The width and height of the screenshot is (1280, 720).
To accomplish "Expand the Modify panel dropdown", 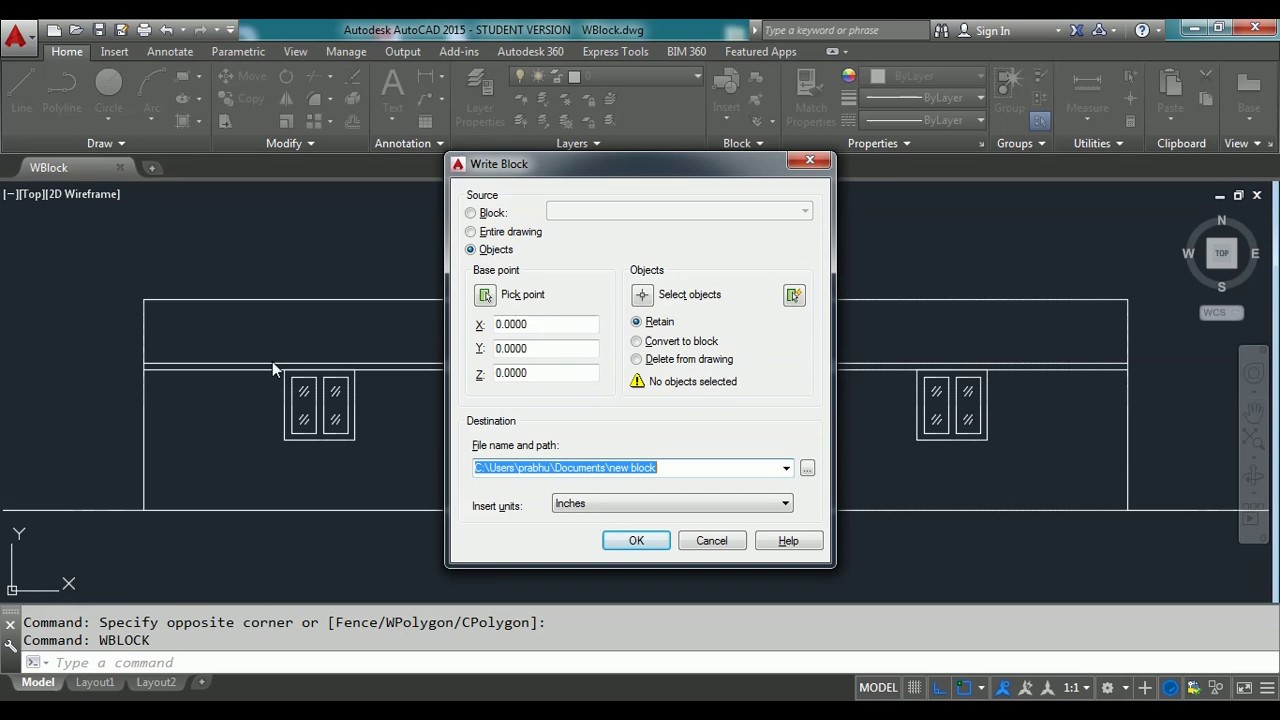I will (290, 143).
